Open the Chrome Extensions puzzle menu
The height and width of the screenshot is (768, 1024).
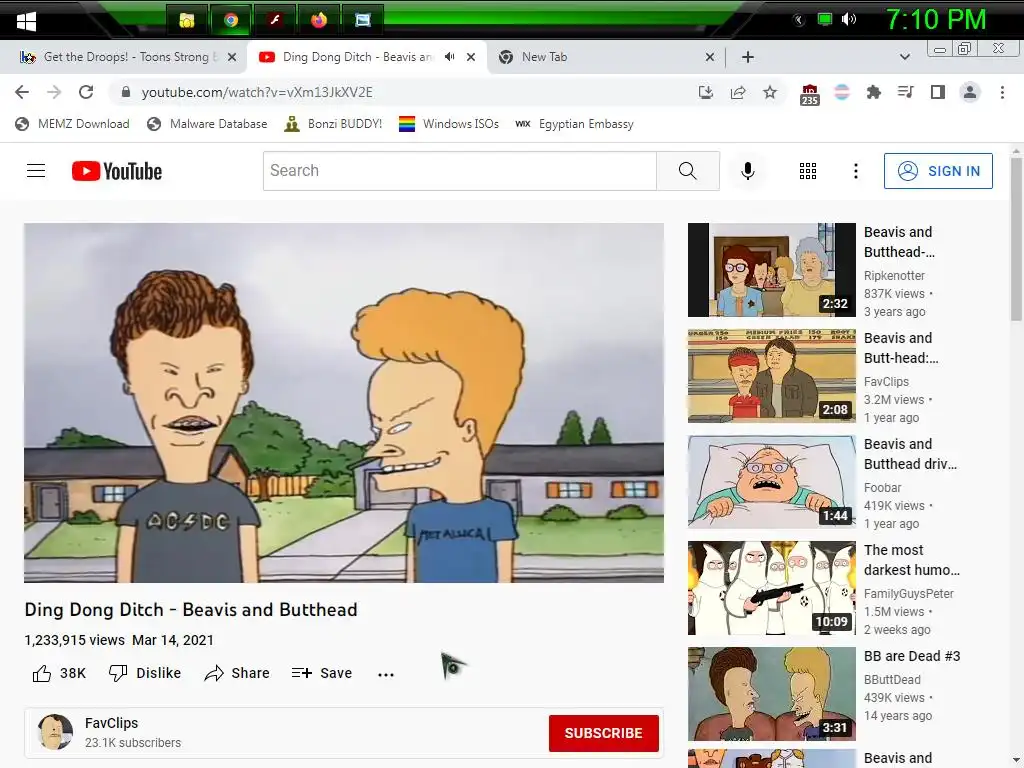point(873,92)
